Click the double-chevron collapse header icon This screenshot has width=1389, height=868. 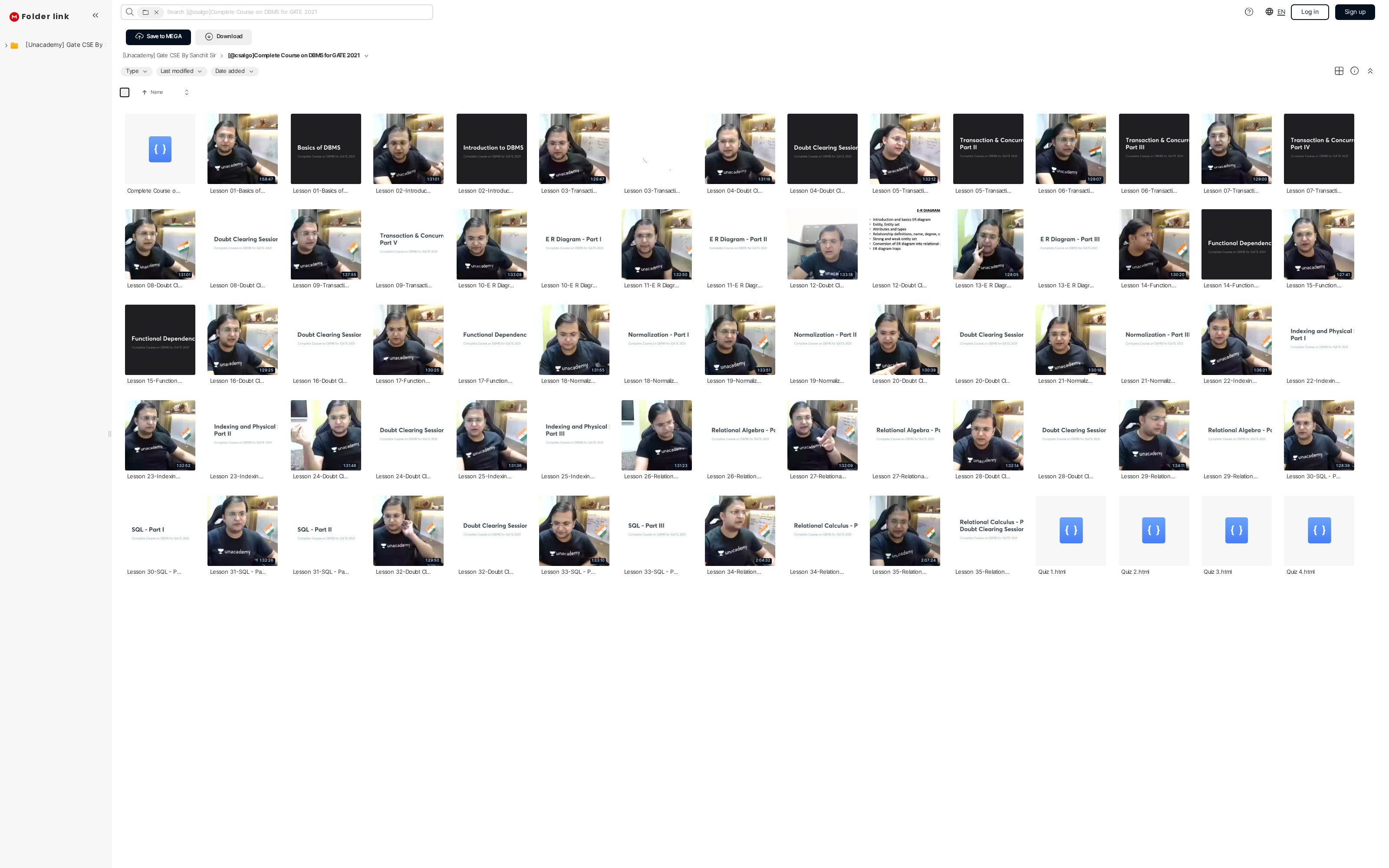click(1370, 71)
